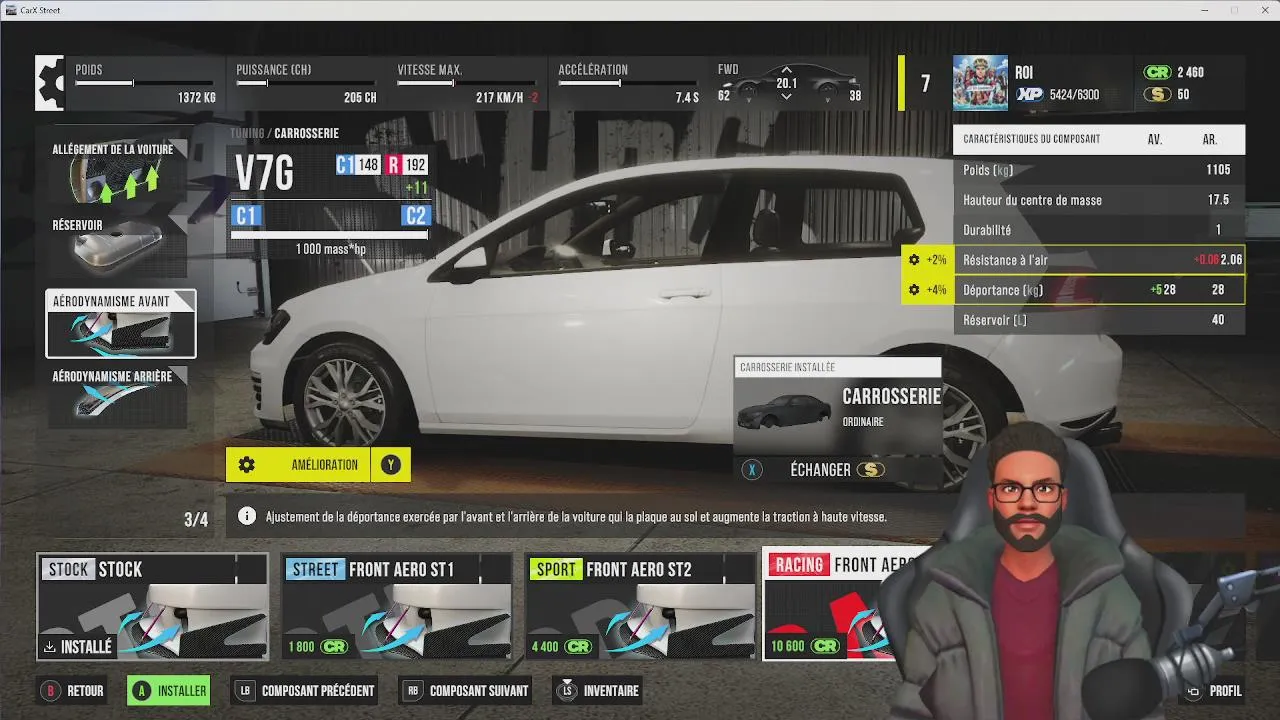Click the Tuning breadcrumb link
Viewport: 1280px width, 720px height.
point(247,133)
